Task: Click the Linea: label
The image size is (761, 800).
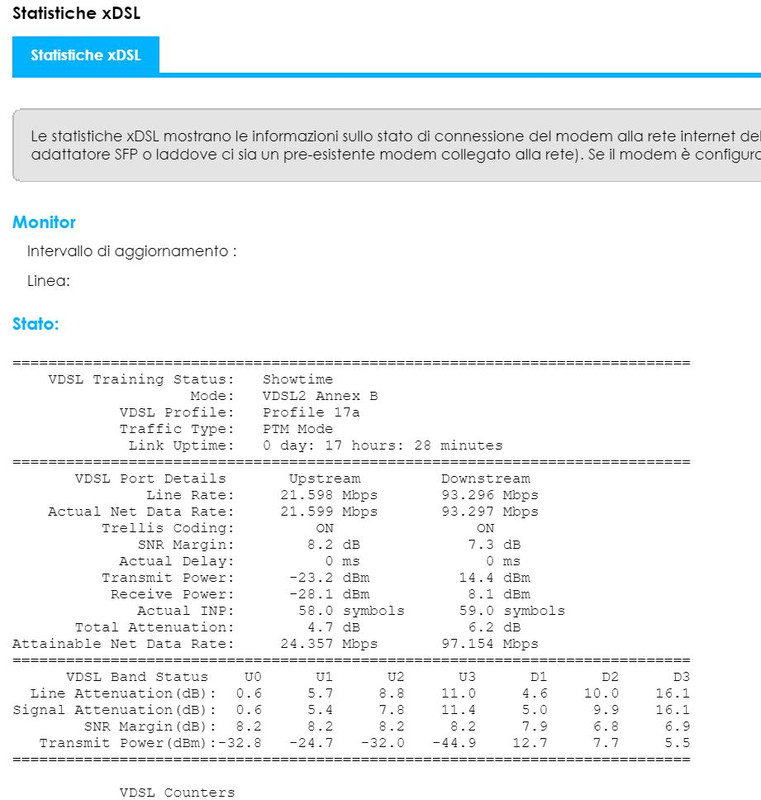Action: tap(48, 281)
